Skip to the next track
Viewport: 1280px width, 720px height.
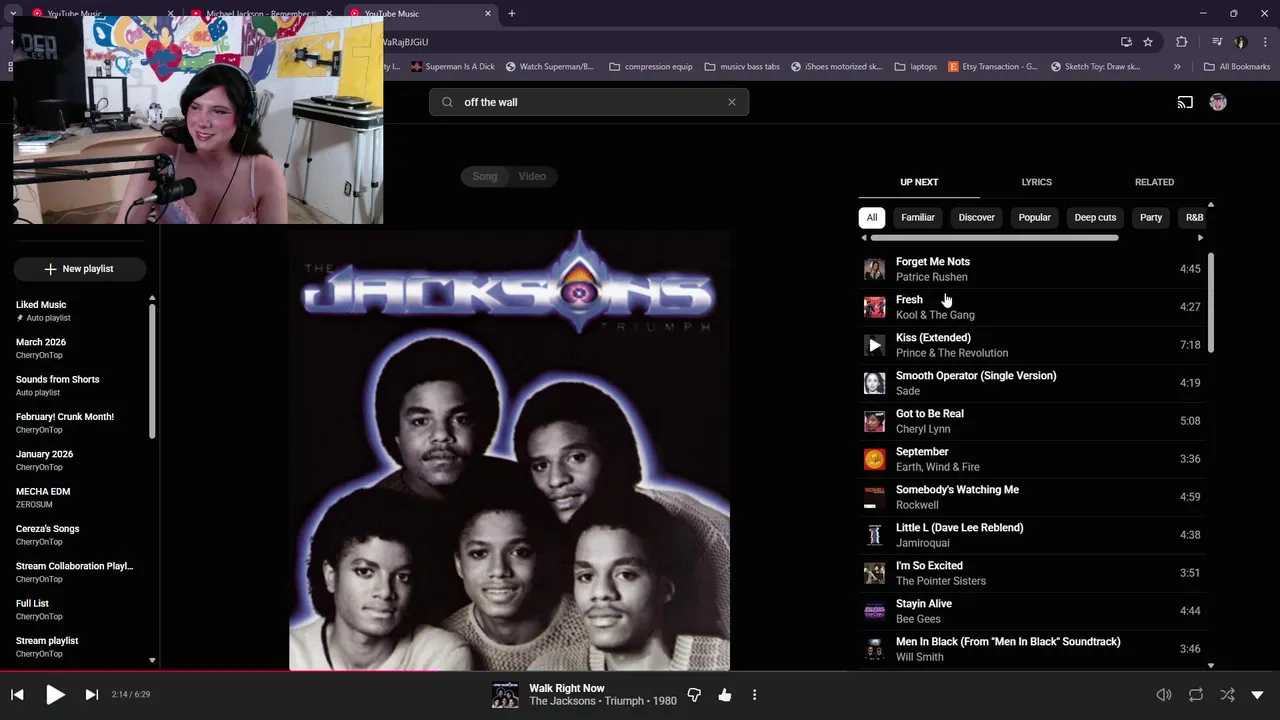pyautogui.click(x=91, y=695)
